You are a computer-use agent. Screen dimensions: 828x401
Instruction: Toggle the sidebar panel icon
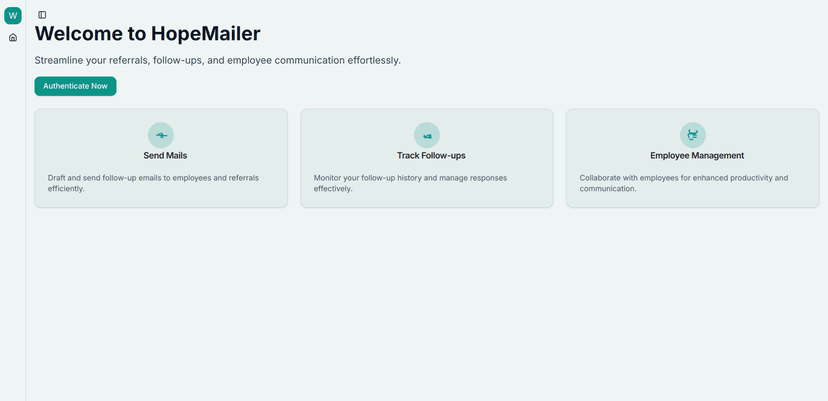[x=42, y=15]
